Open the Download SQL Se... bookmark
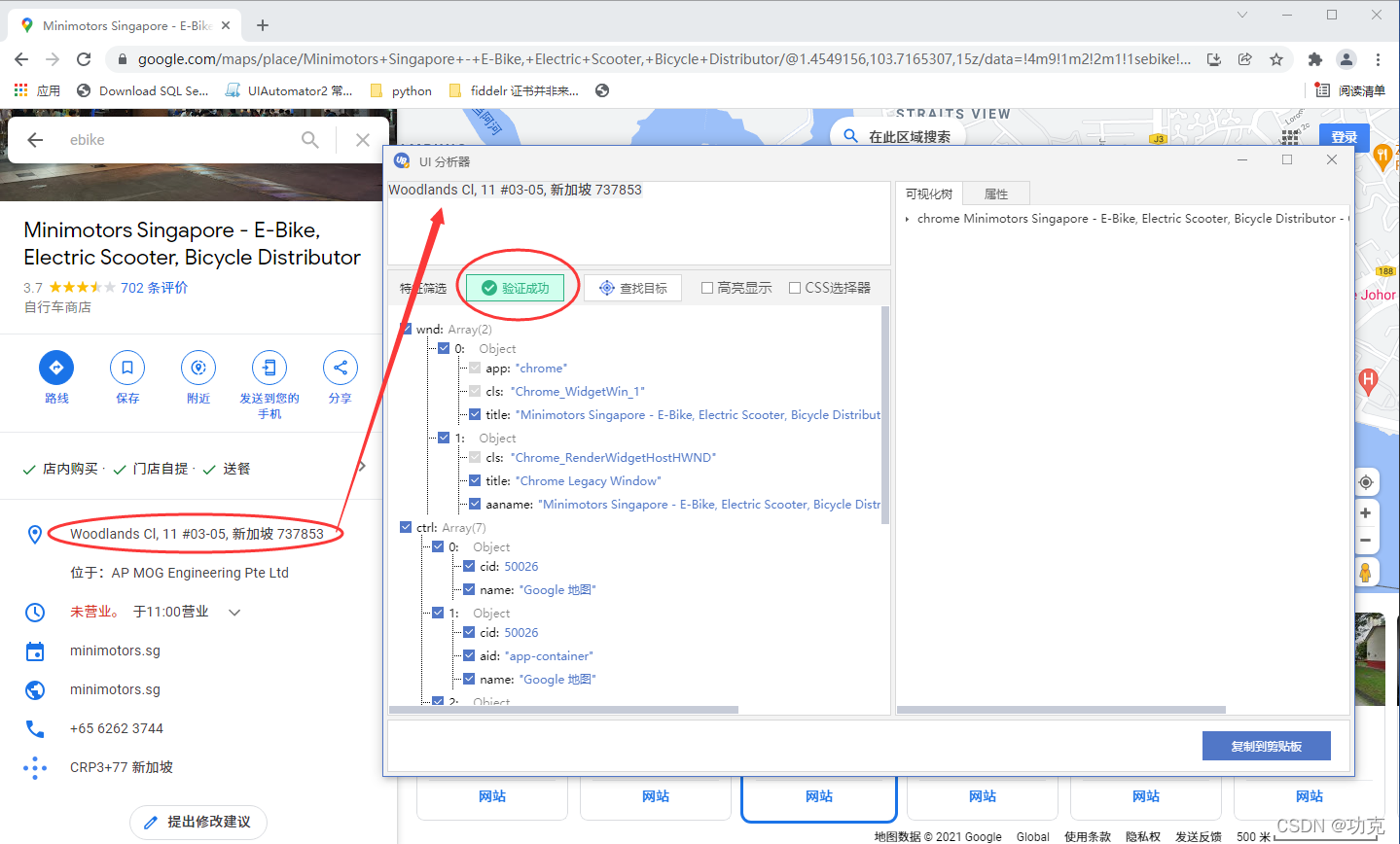 [142, 90]
